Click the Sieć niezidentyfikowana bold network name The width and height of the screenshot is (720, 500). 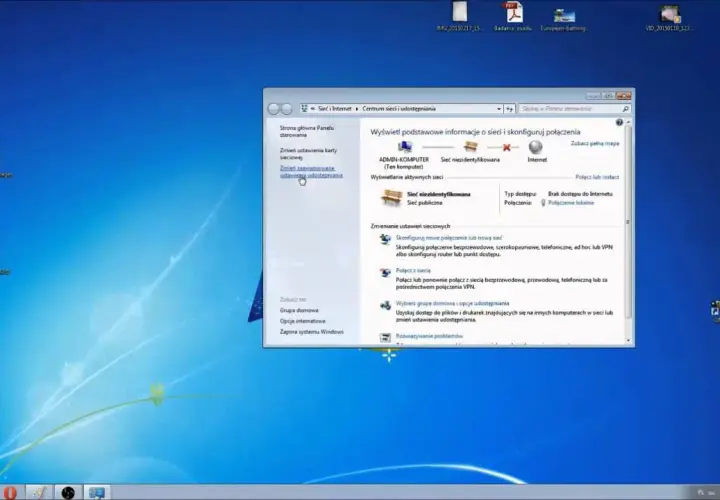439,194
